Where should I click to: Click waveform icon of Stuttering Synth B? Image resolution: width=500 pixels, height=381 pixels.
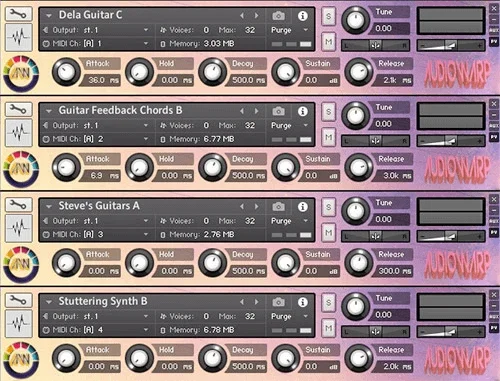(x=19, y=324)
